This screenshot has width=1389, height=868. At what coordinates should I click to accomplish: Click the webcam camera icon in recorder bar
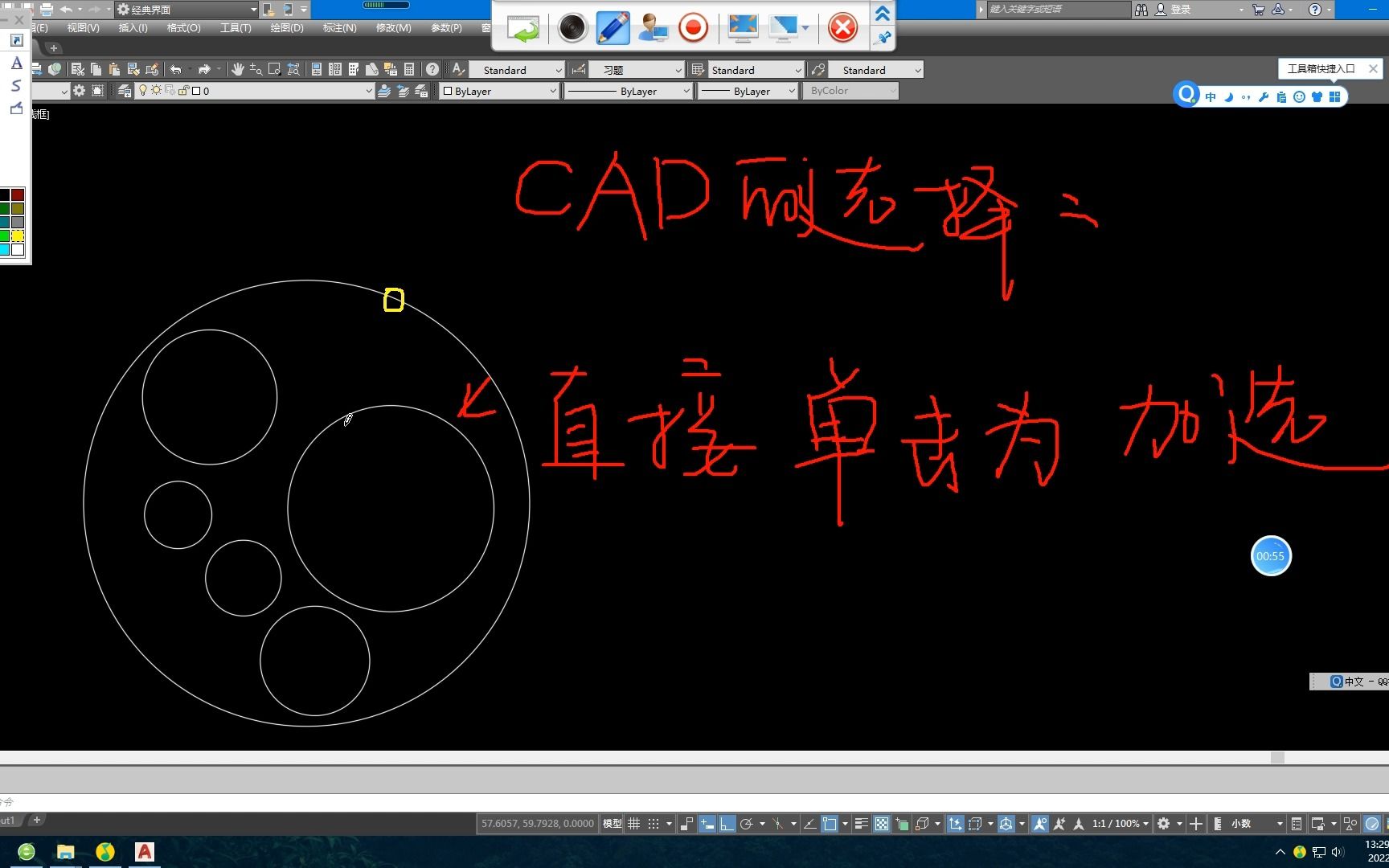pyautogui.click(x=572, y=28)
